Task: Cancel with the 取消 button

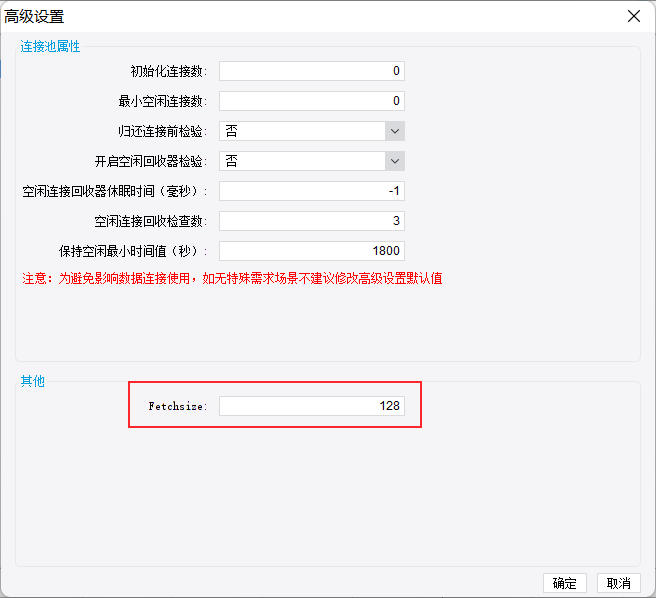Action: click(618, 583)
